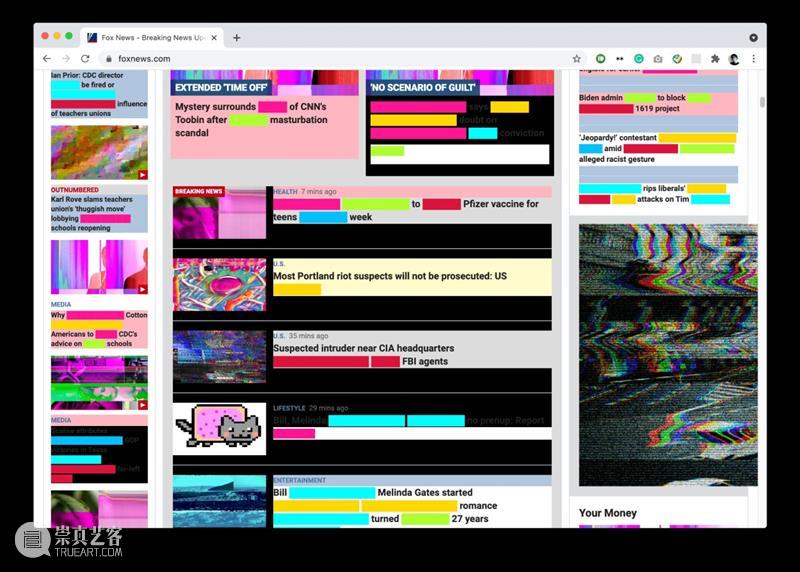The height and width of the screenshot is (572, 800).
Task: Click the page's vertical scrollbar thumb
Action: [762, 102]
